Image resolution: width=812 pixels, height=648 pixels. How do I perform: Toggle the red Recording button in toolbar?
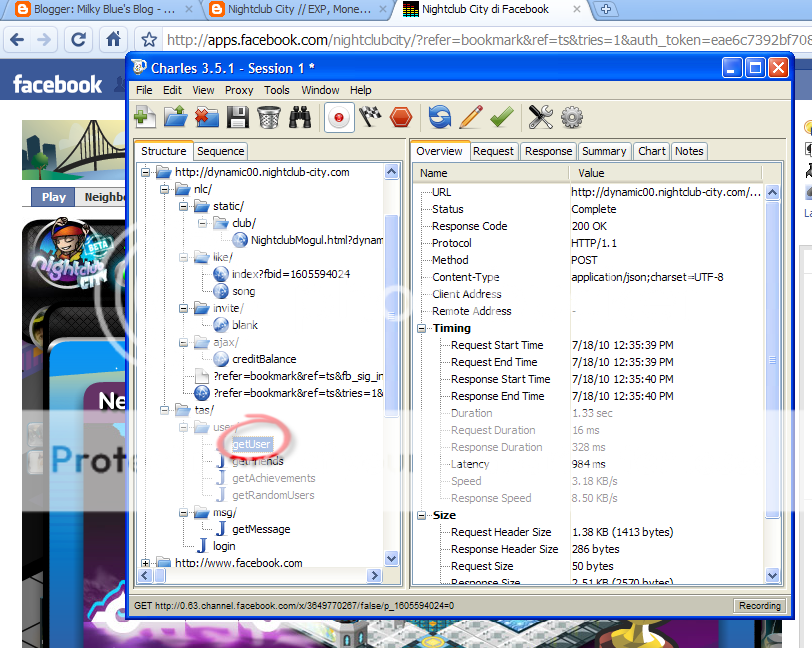click(x=339, y=117)
